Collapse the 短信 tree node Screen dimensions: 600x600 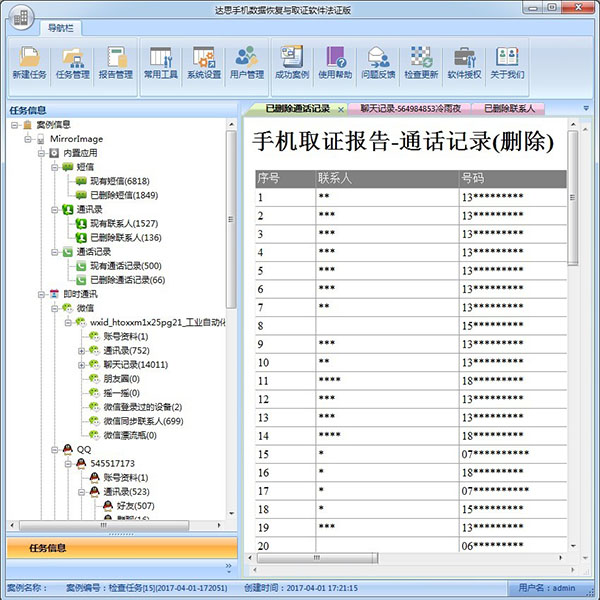pyautogui.click(x=55, y=167)
